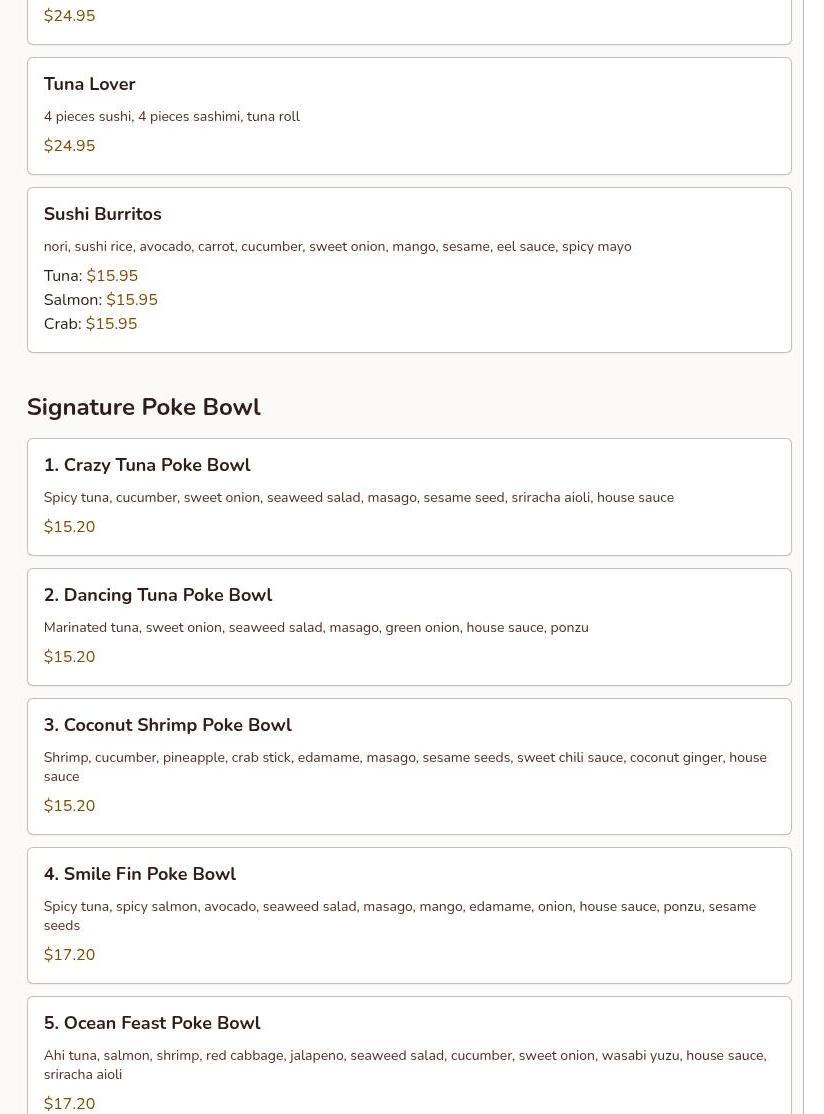
Task: Open the Coconut Shrimp Poke Bowl item
Action: [168, 726]
